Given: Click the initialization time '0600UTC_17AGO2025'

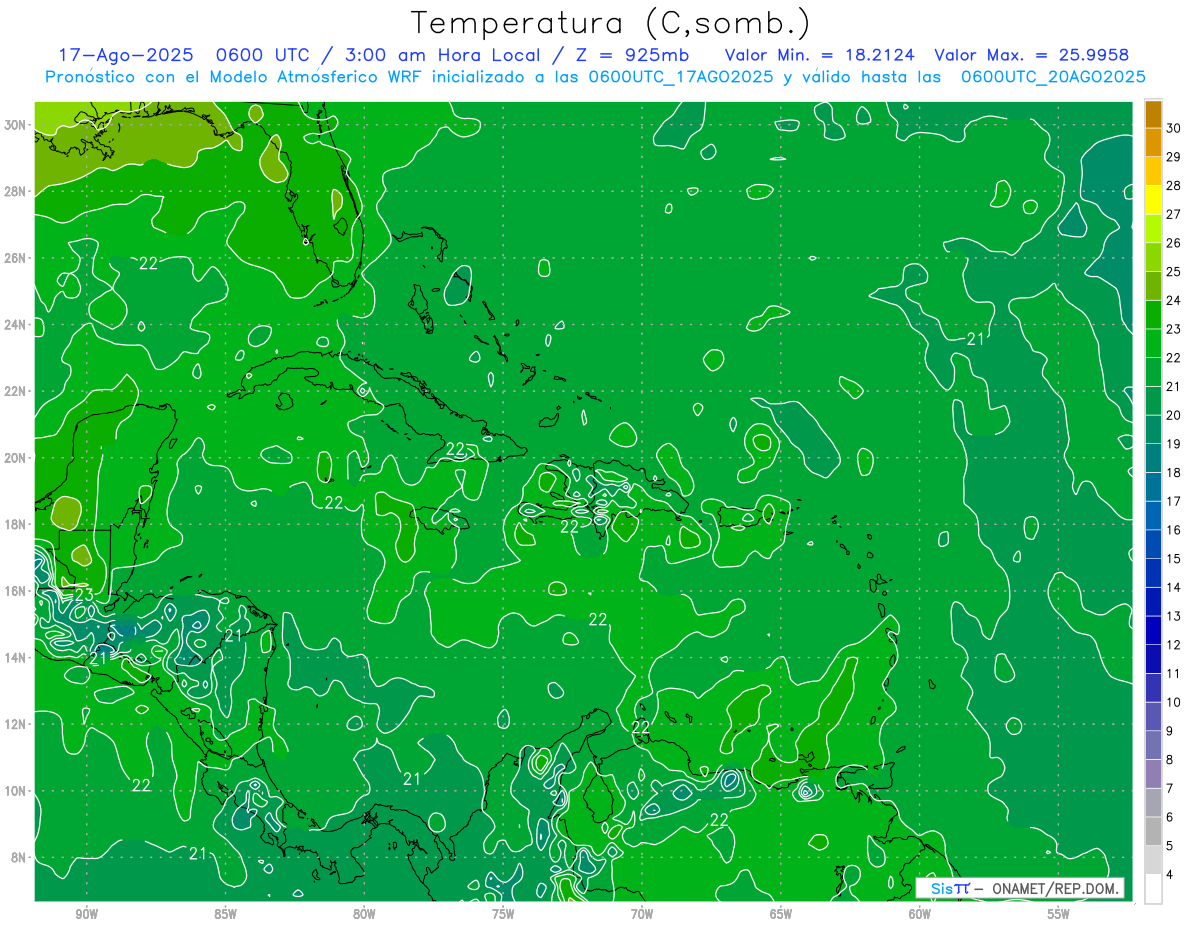Looking at the screenshot, I should click(680, 77).
